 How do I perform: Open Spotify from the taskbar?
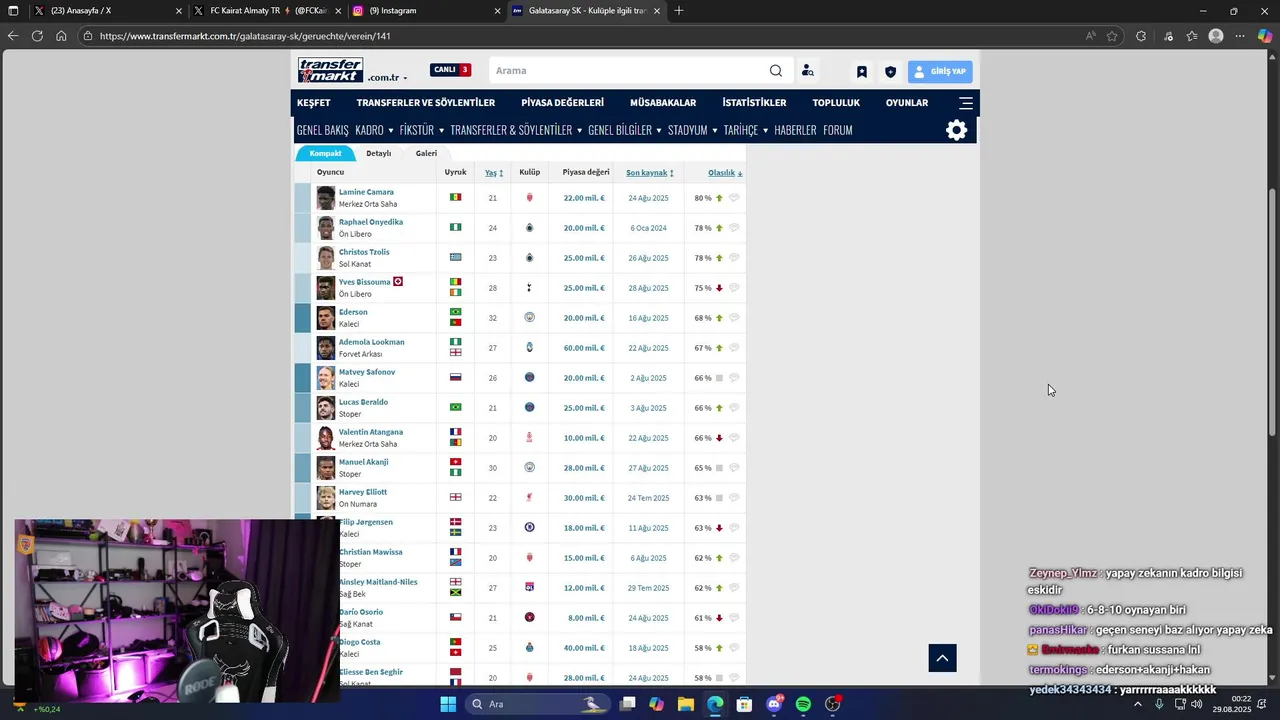tap(803, 704)
